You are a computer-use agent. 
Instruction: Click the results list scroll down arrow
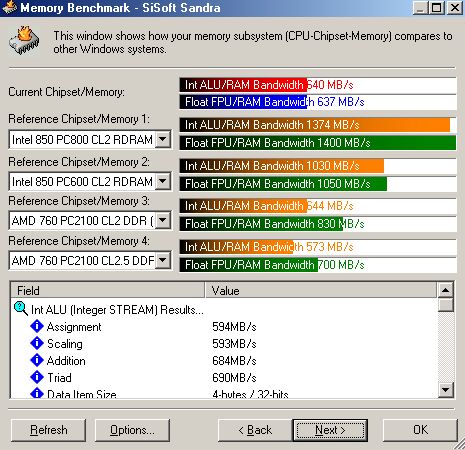[x=446, y=389]
